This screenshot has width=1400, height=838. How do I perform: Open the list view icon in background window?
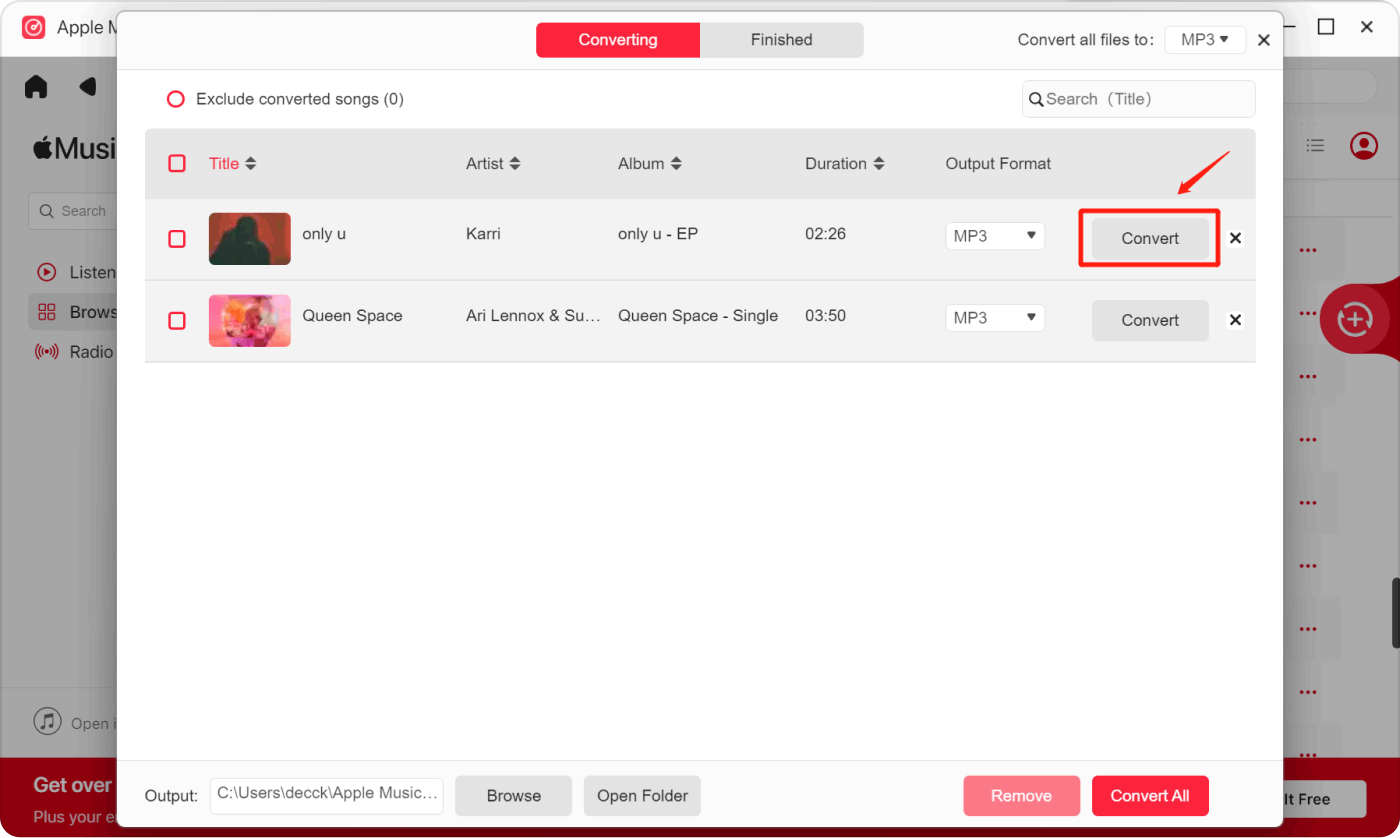pyautogui.click(x=1316, y=146)
